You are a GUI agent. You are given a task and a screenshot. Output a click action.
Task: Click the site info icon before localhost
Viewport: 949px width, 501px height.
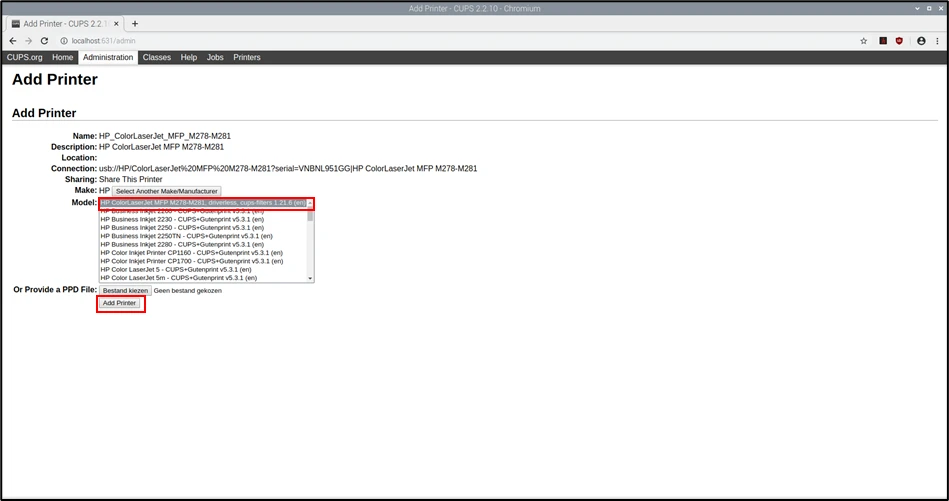pyautogui.click(x=64, y=41)
